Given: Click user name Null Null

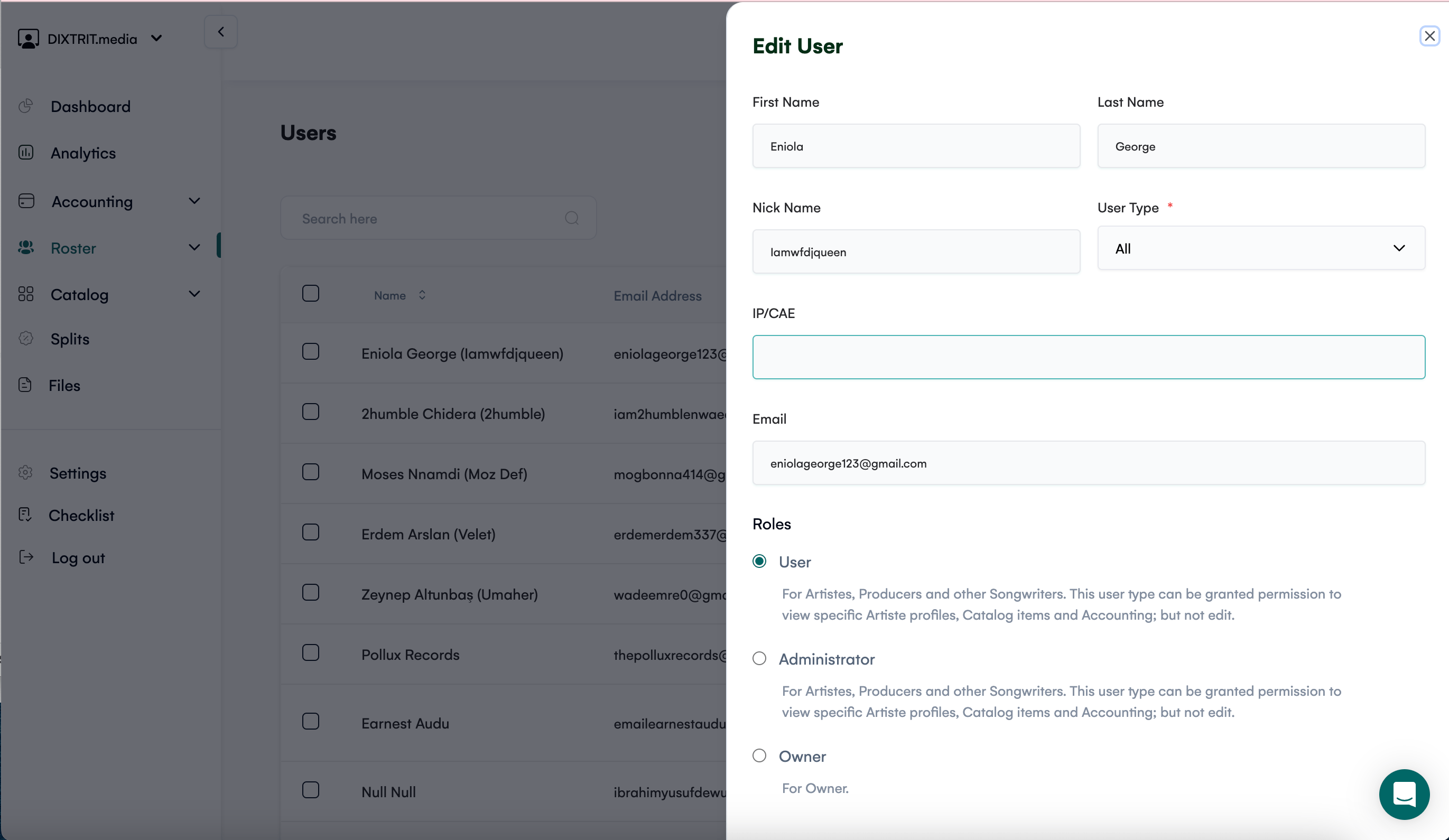Looking at the screenshot, I should 389,792.
